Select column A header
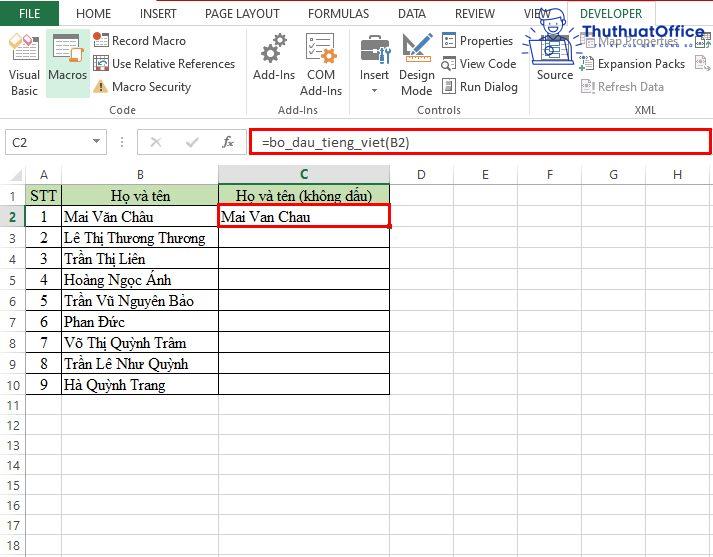The height and width of the screenshot is (557, 713). click(44, 175)
